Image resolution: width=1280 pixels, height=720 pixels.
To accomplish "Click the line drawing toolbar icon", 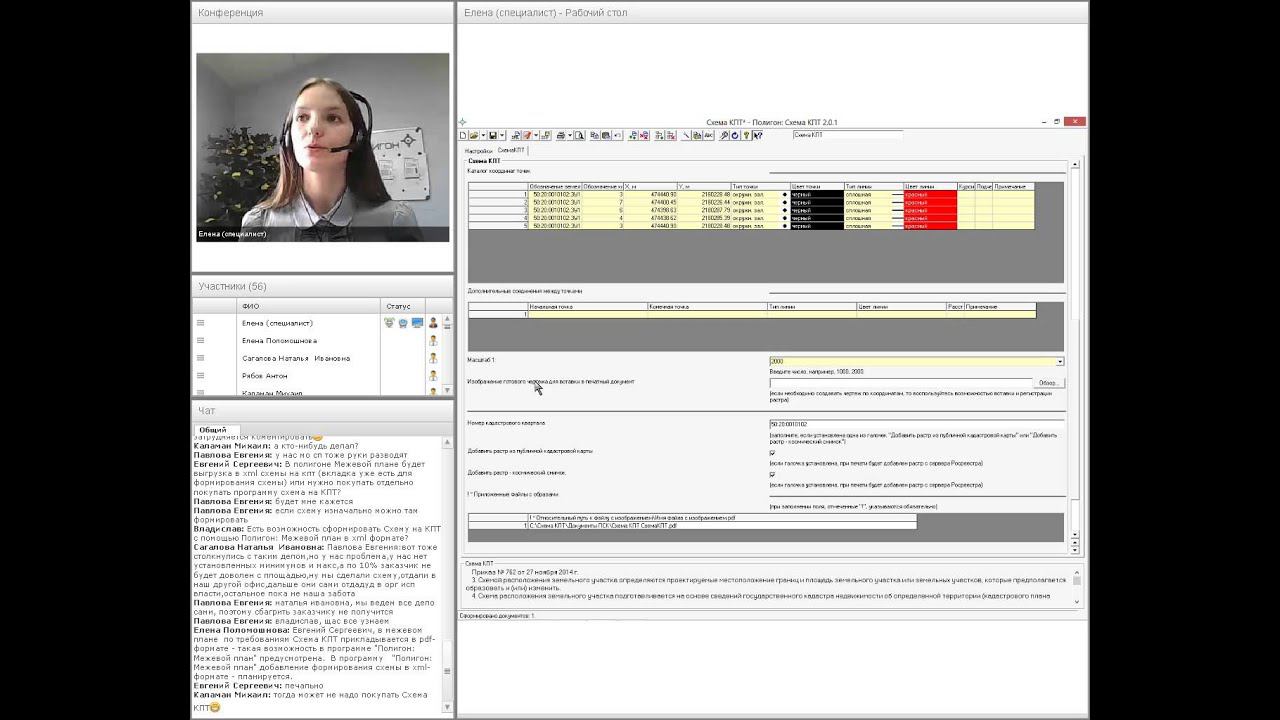I will point(686,135).
